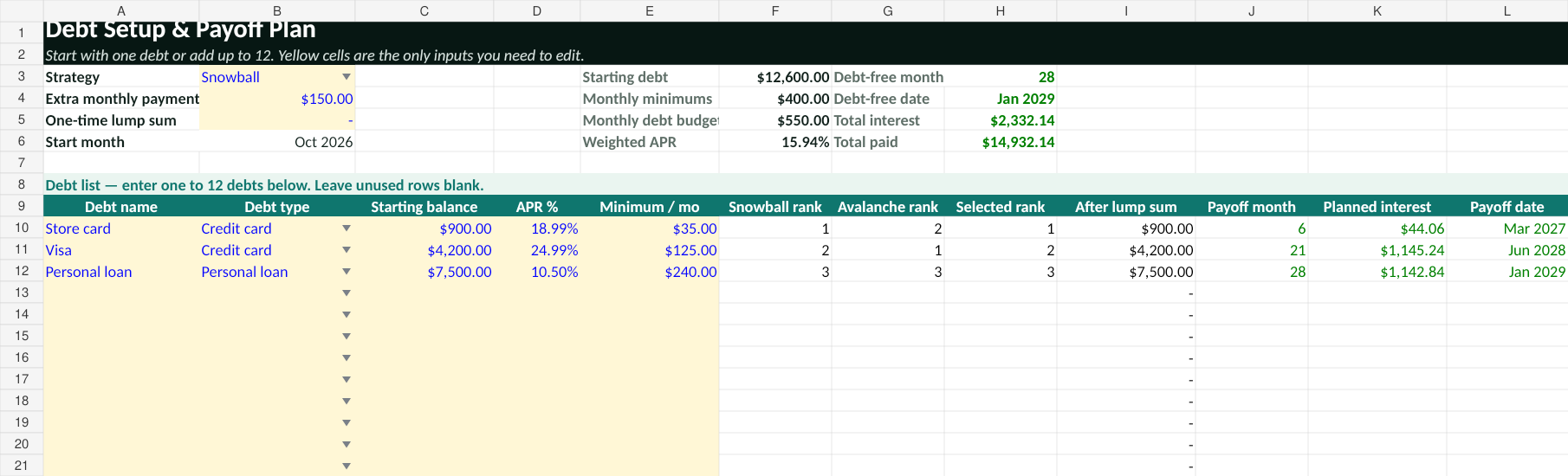Click the 'Minimum / mo' column header

click(650, 207)
